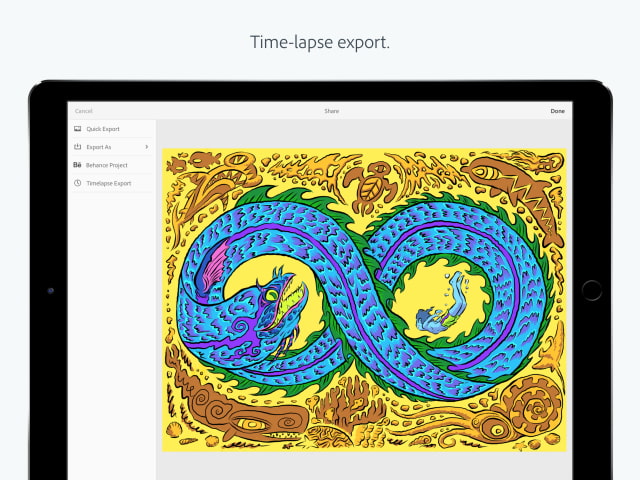Open the Export As option text
This screenshot has width=640, height=480.
coord(99,147)
